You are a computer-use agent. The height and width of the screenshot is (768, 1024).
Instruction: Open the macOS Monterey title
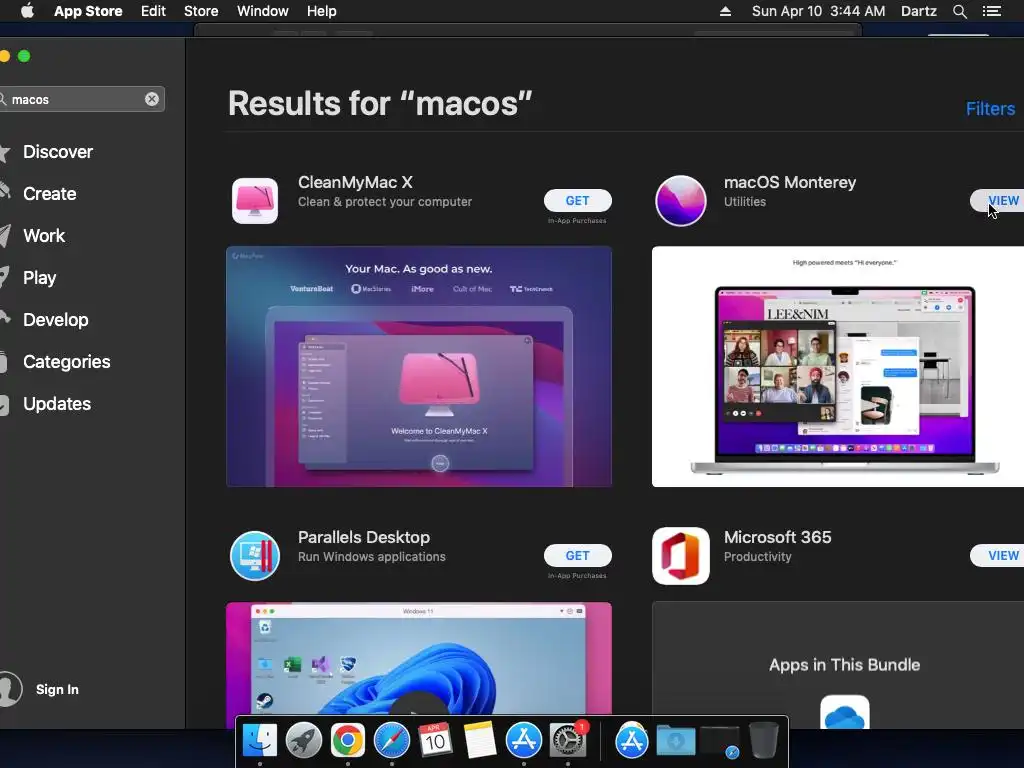coord(790,182)
